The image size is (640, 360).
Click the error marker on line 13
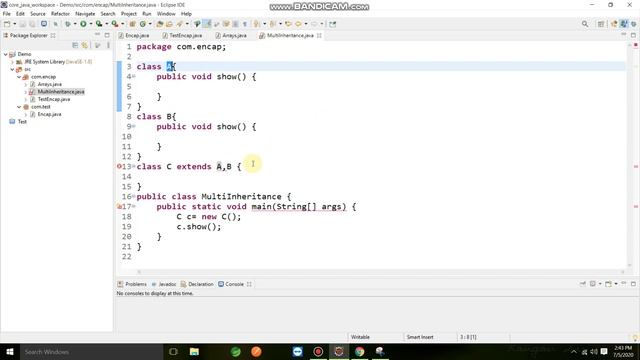(x=119, y=166)
